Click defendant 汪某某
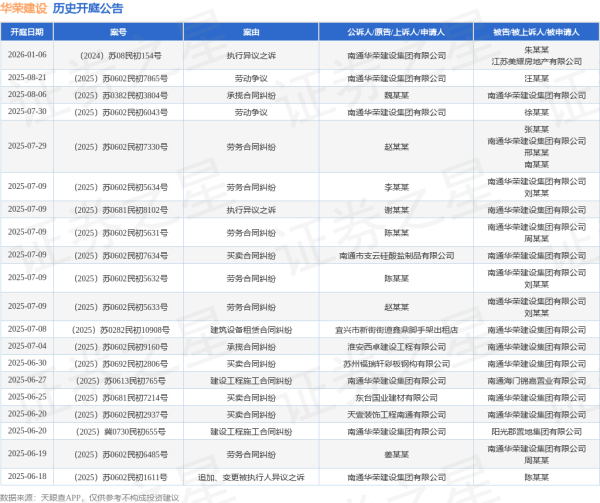 (x=536, y=79)
